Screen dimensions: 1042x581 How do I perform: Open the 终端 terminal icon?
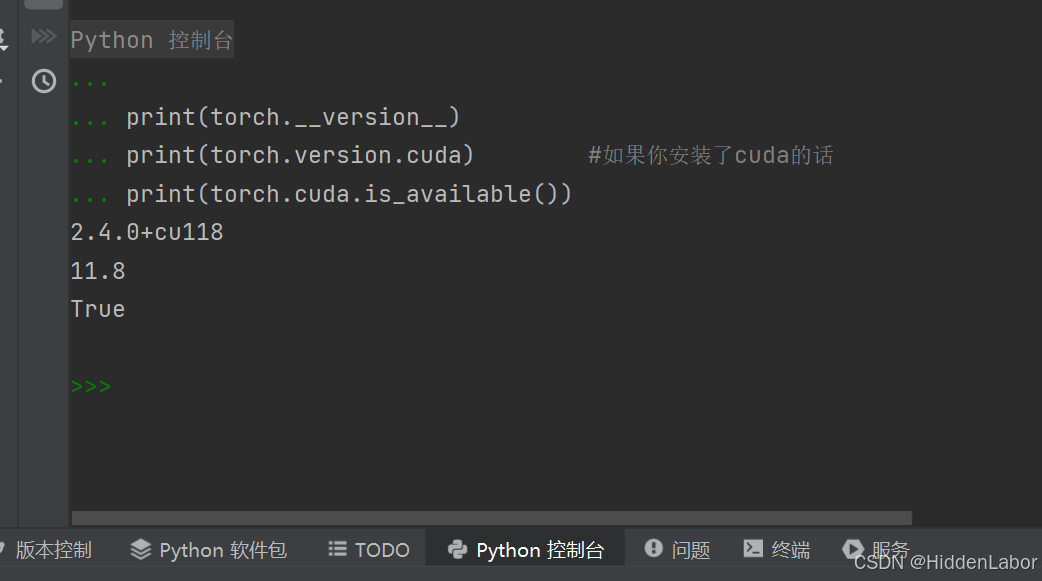pos(753,549)
